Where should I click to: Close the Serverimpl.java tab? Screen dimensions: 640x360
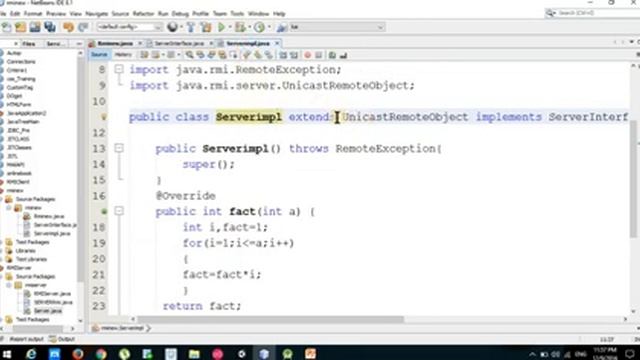(277, 43)
